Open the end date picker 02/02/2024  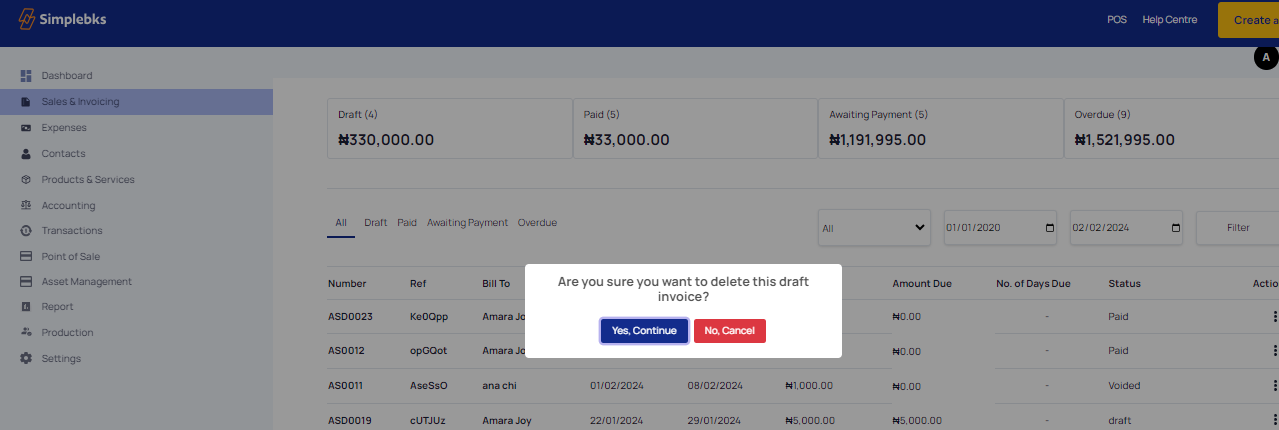coord(1126,228)
